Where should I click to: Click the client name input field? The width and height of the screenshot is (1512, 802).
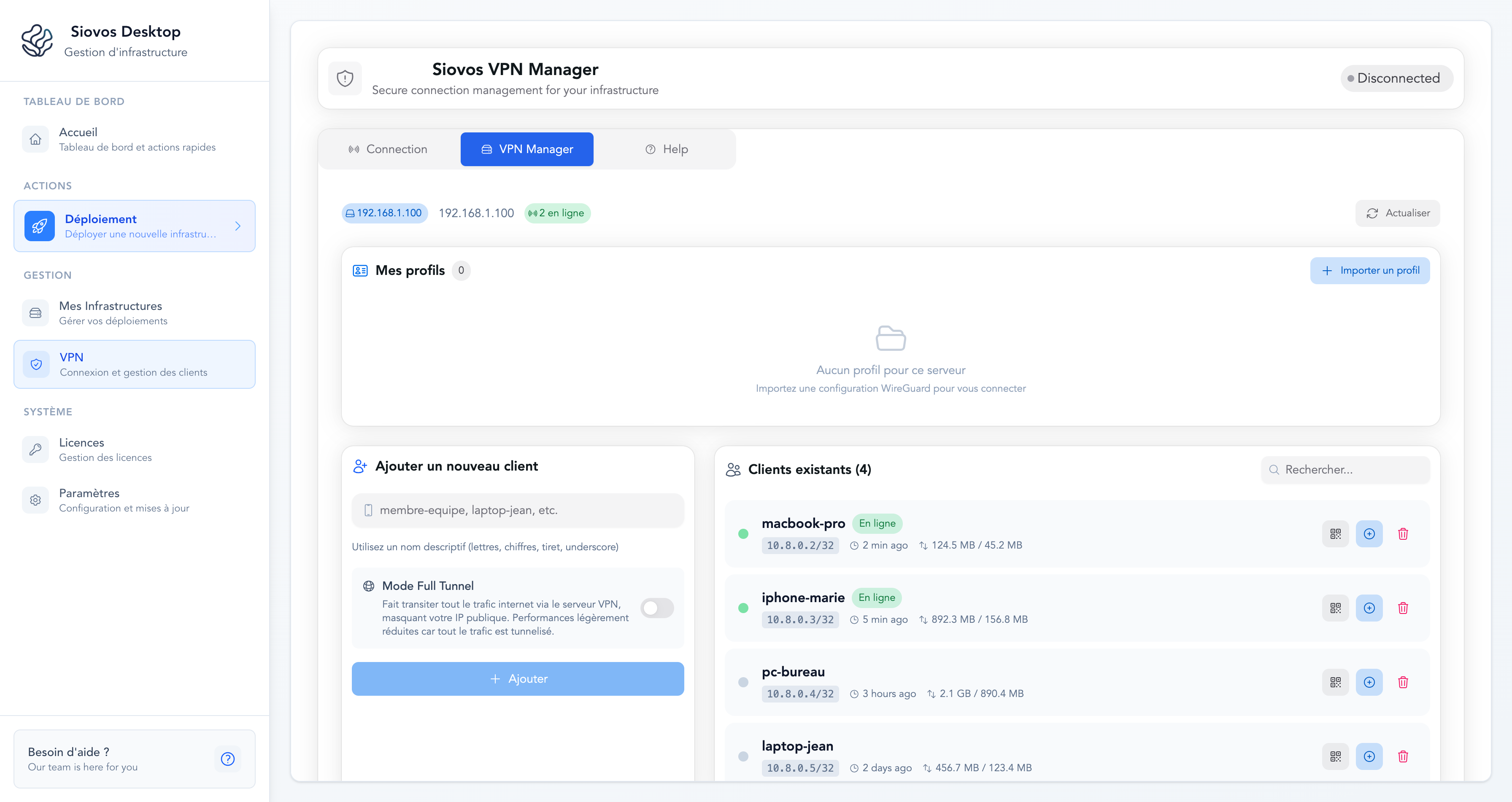click(518, 510)
